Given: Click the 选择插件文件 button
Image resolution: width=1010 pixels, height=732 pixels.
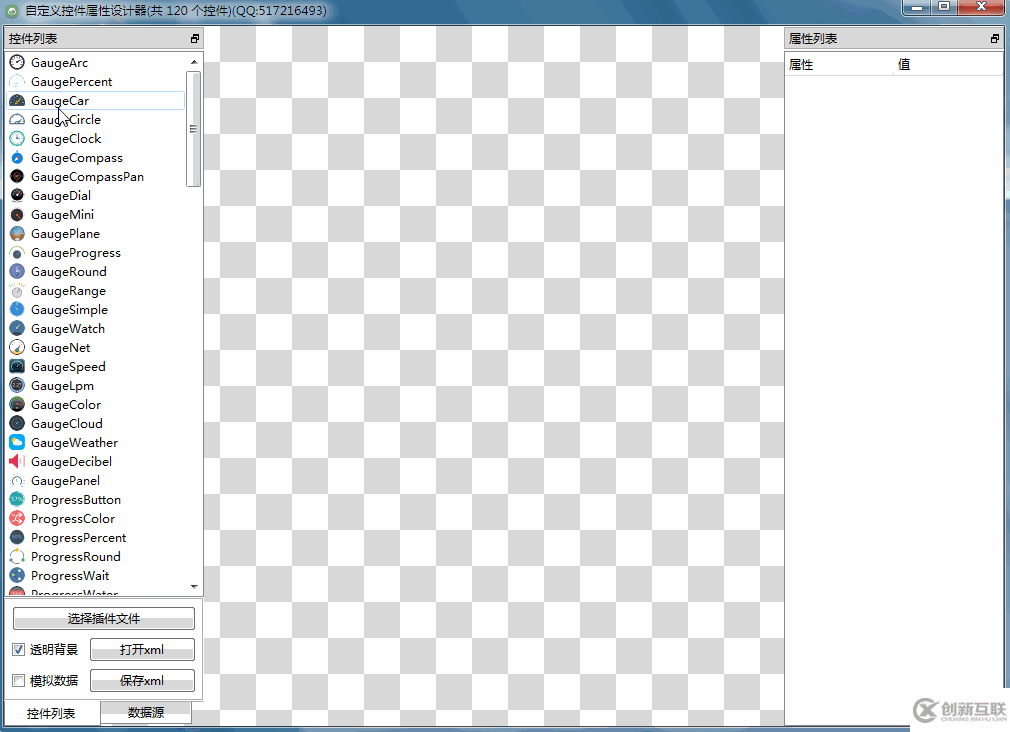Looking at the screenshot, I should coord(104,619).
